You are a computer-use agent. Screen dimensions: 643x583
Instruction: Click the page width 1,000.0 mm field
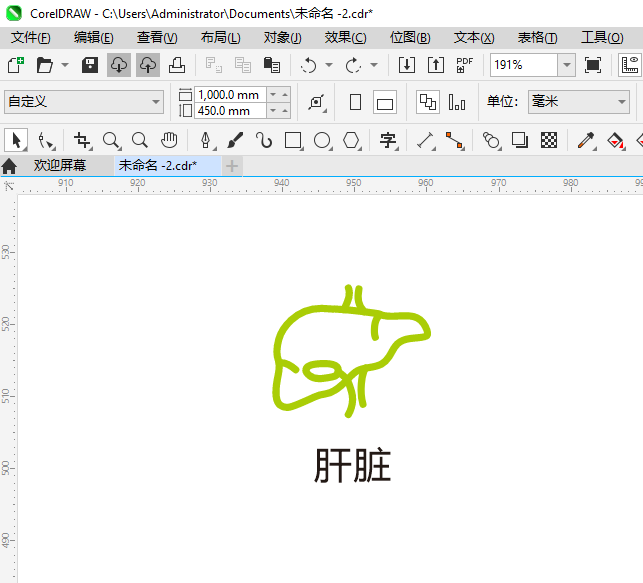pyautogui.click(x=230, y=95)
